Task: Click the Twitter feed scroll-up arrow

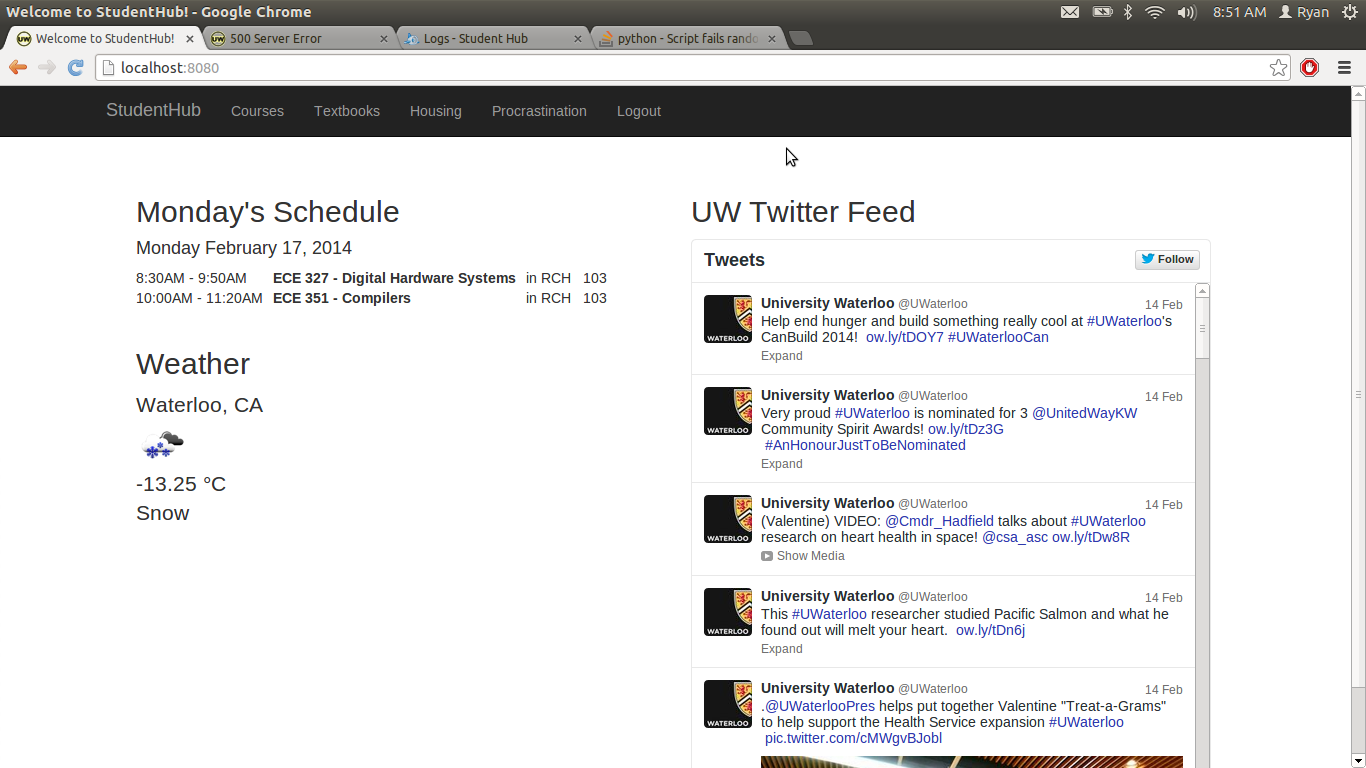Action: [x=1202, y=291]
